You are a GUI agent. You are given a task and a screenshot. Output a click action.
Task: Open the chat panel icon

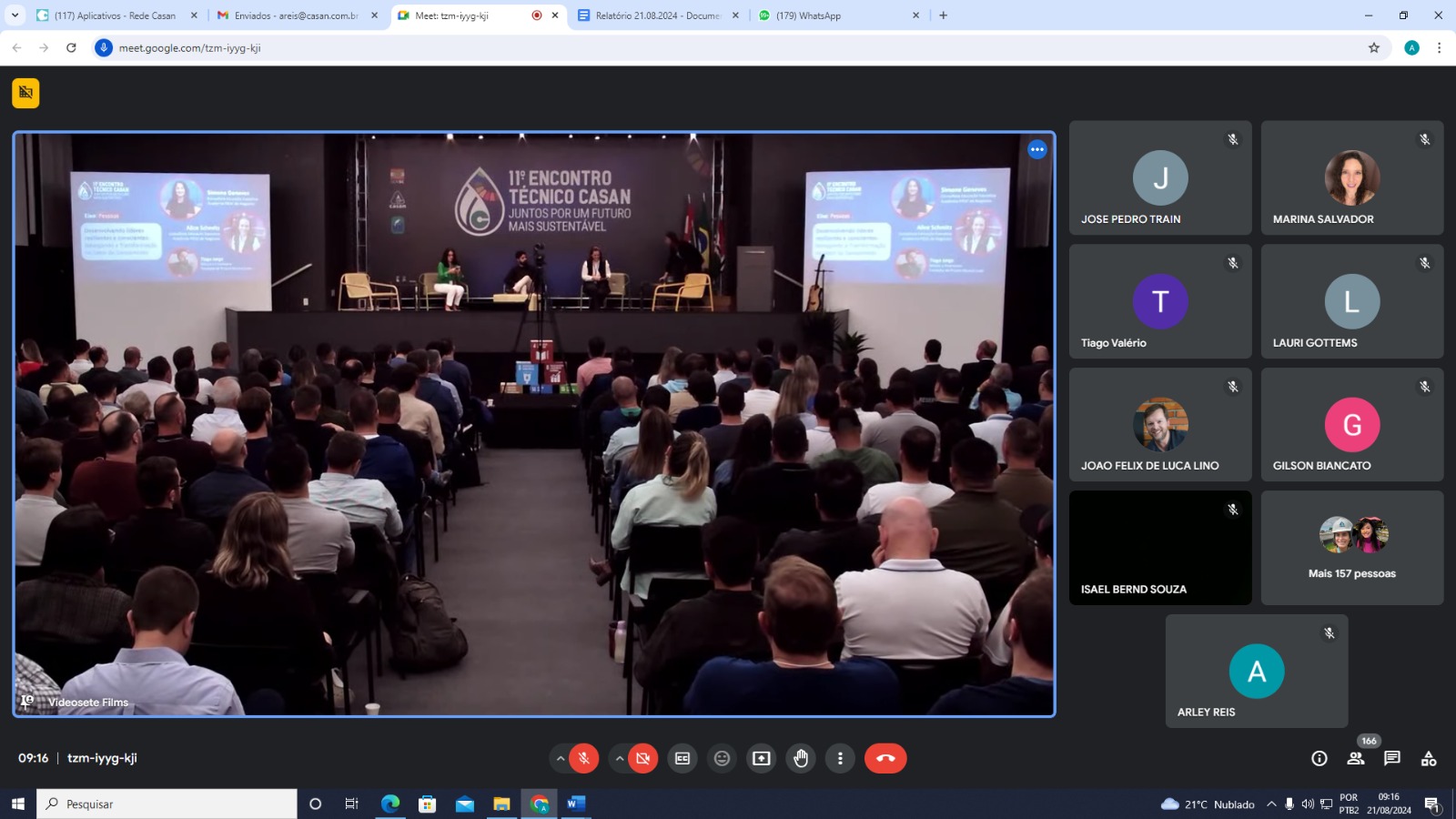coord(1392,758)
